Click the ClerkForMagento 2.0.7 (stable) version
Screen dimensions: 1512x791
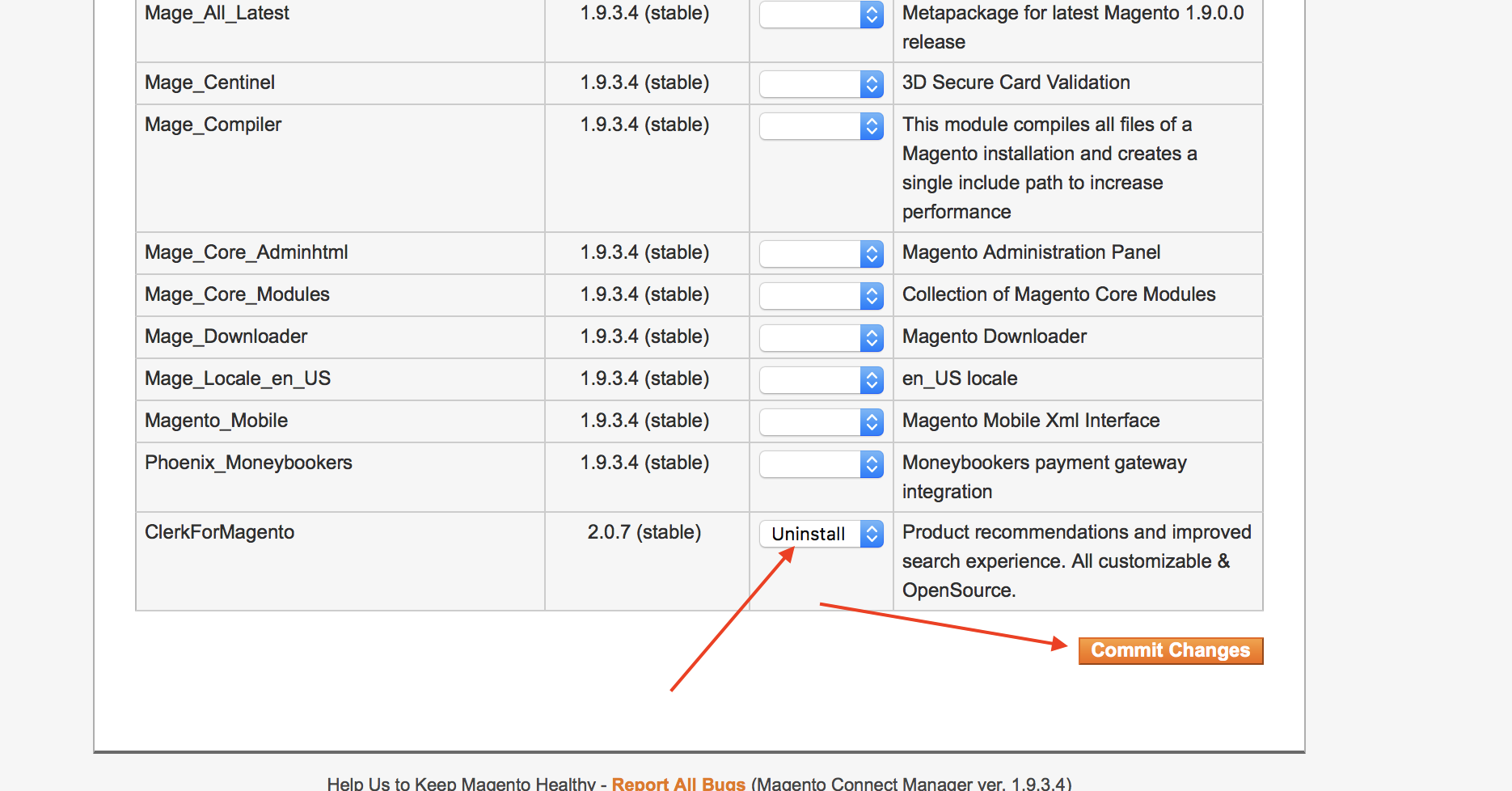tap(644, 532)
